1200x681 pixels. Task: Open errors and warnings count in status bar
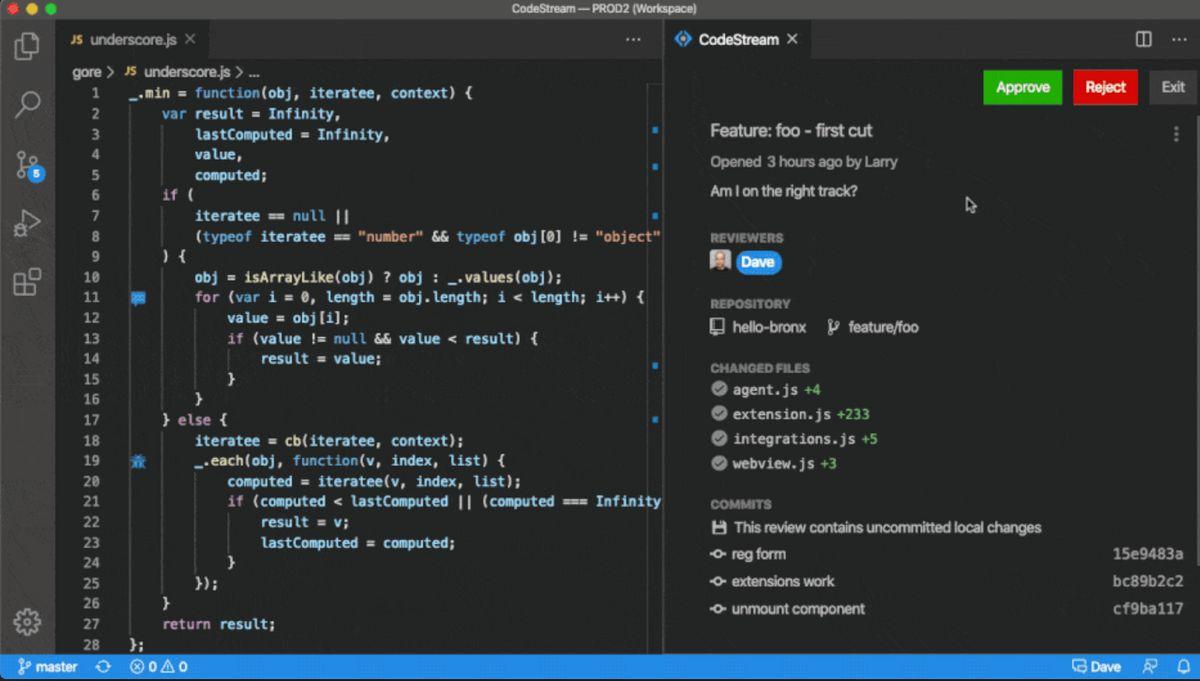point(158,667)
